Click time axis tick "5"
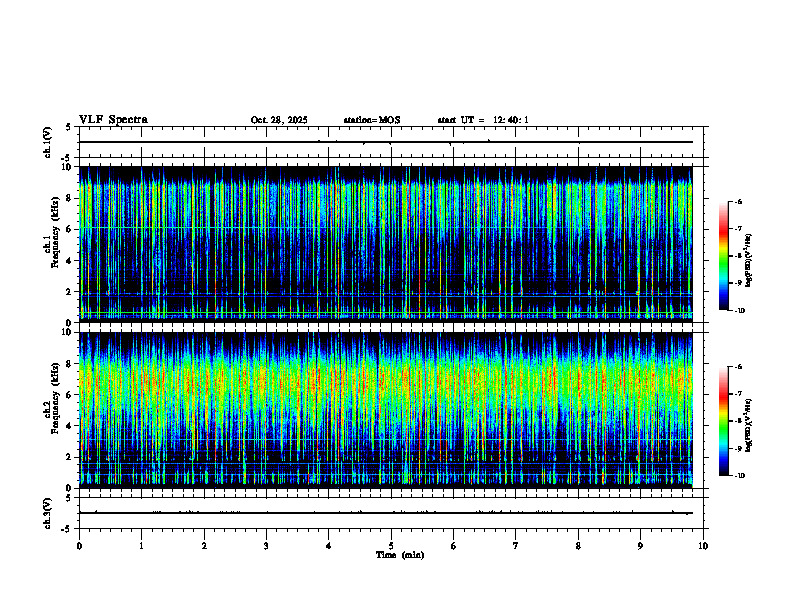 click(391, 546)
